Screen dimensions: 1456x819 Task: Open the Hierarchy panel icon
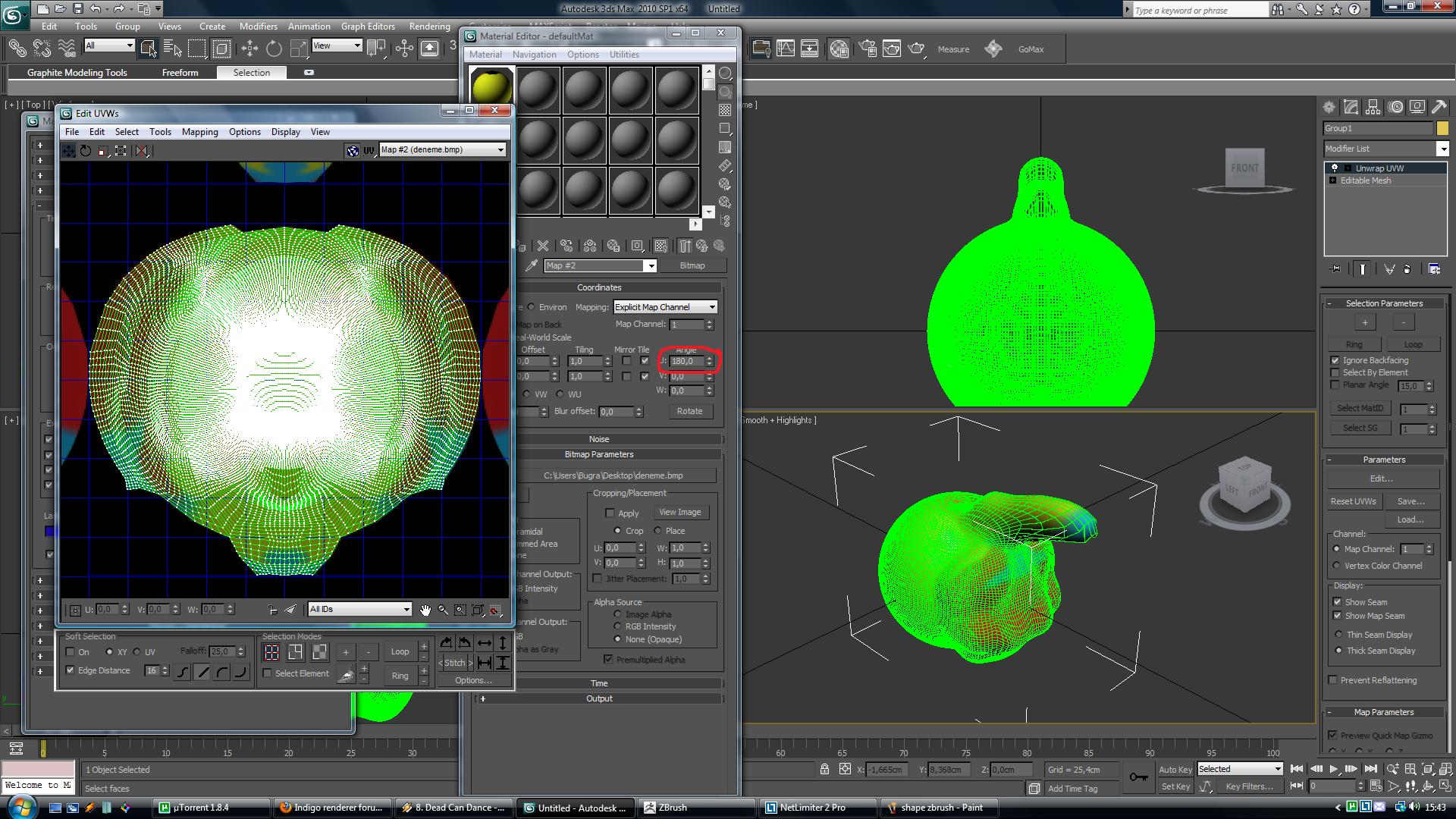pos(1373,108)
